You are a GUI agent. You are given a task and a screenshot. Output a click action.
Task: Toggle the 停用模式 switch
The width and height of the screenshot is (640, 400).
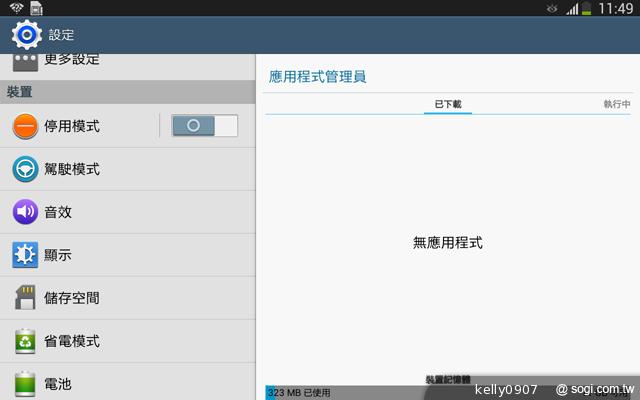click(x=205, y=125)
